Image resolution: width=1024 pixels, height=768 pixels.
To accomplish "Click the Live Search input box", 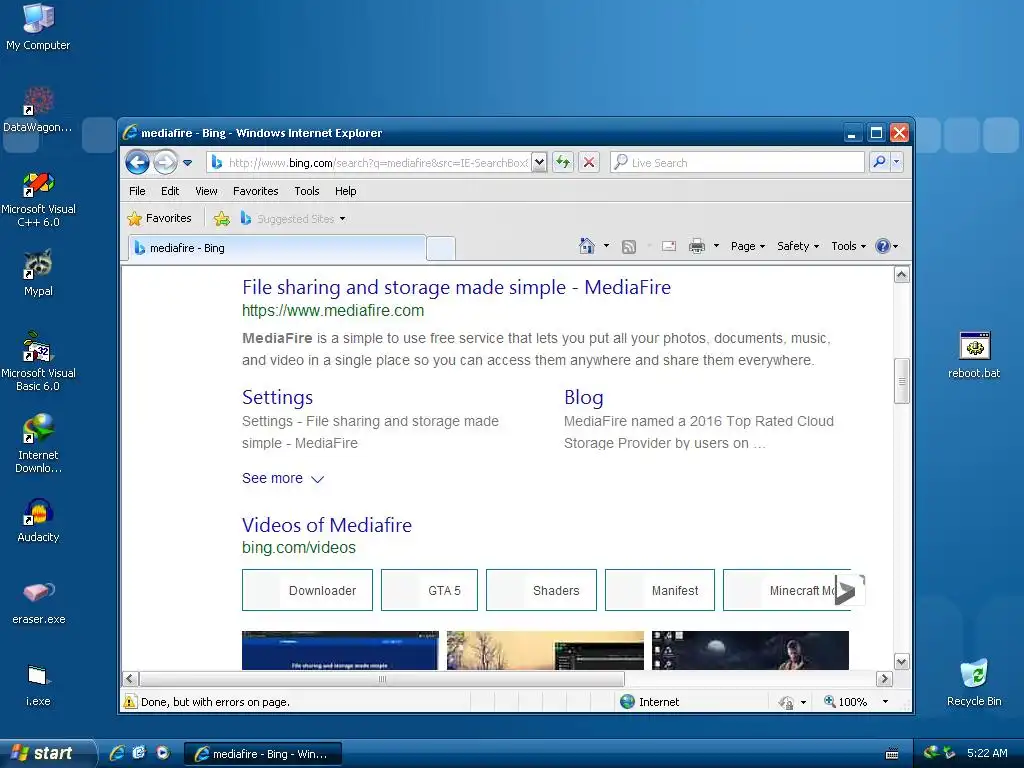I will tap(737, 163).
